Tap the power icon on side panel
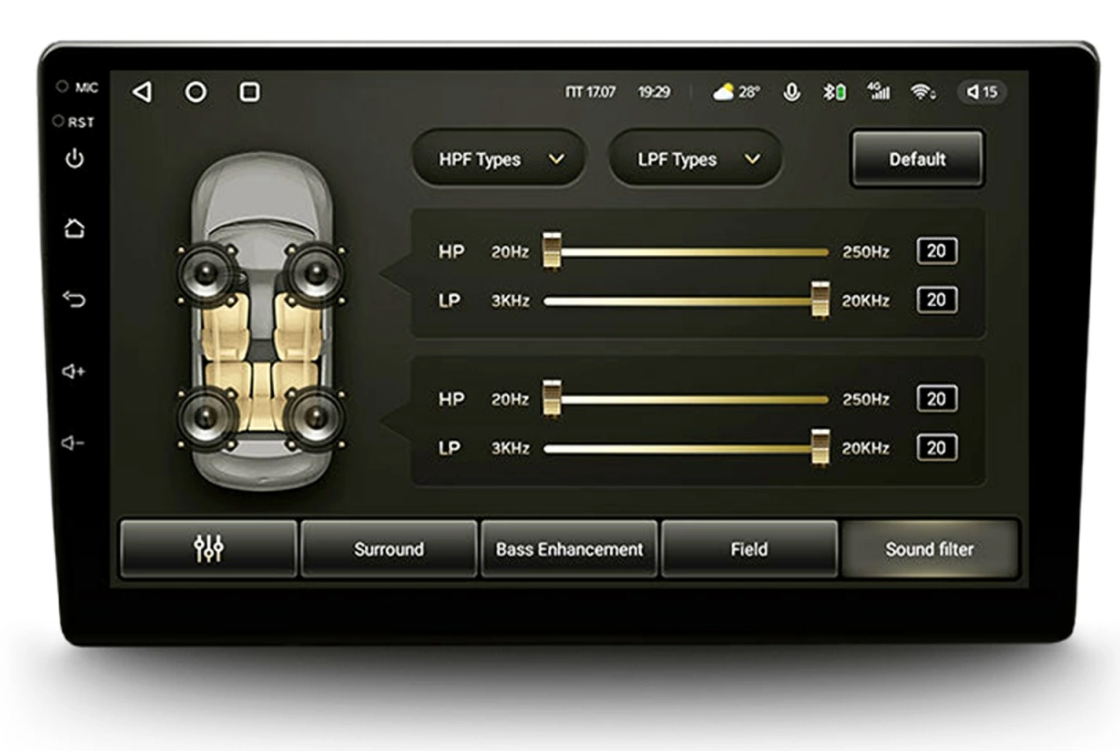The width and height of the screenshot is (1120, 751). coord(74,158)
